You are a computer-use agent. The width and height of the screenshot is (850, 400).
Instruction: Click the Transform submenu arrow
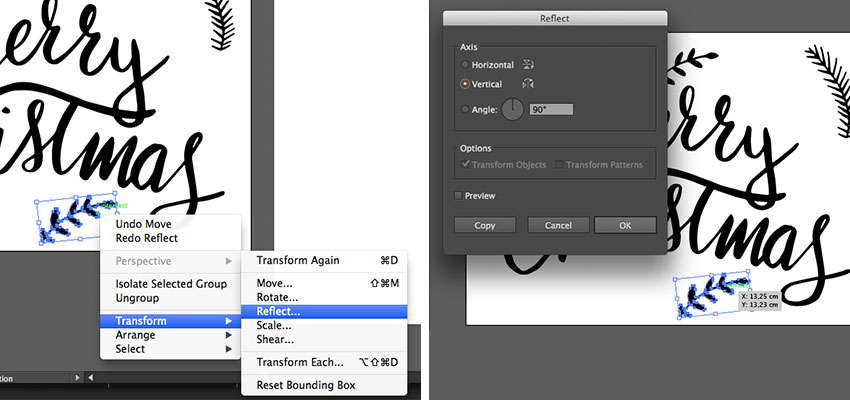tap(229, 321)
